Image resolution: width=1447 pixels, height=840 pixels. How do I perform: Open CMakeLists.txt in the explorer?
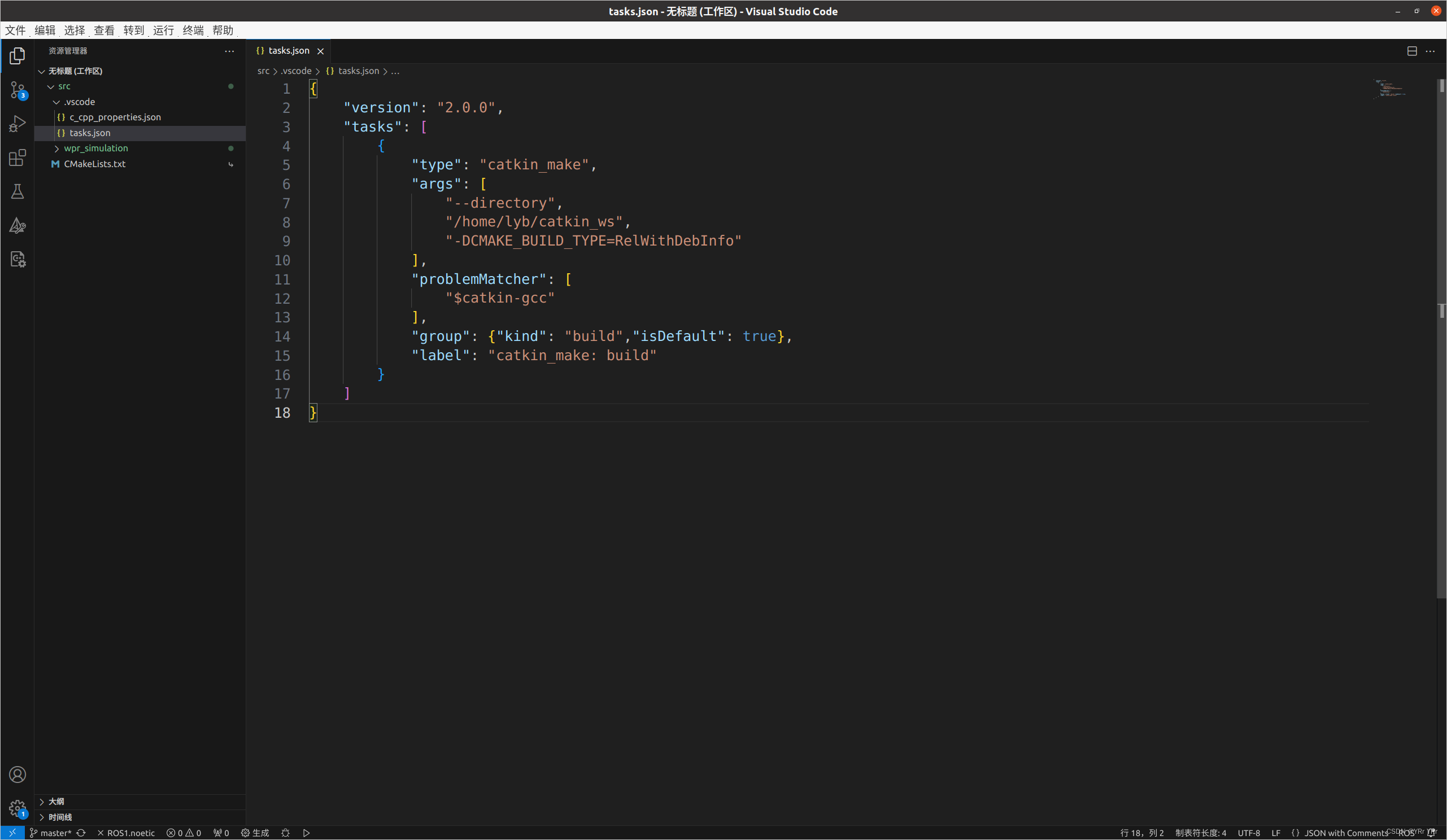click(x=140, y=164)
